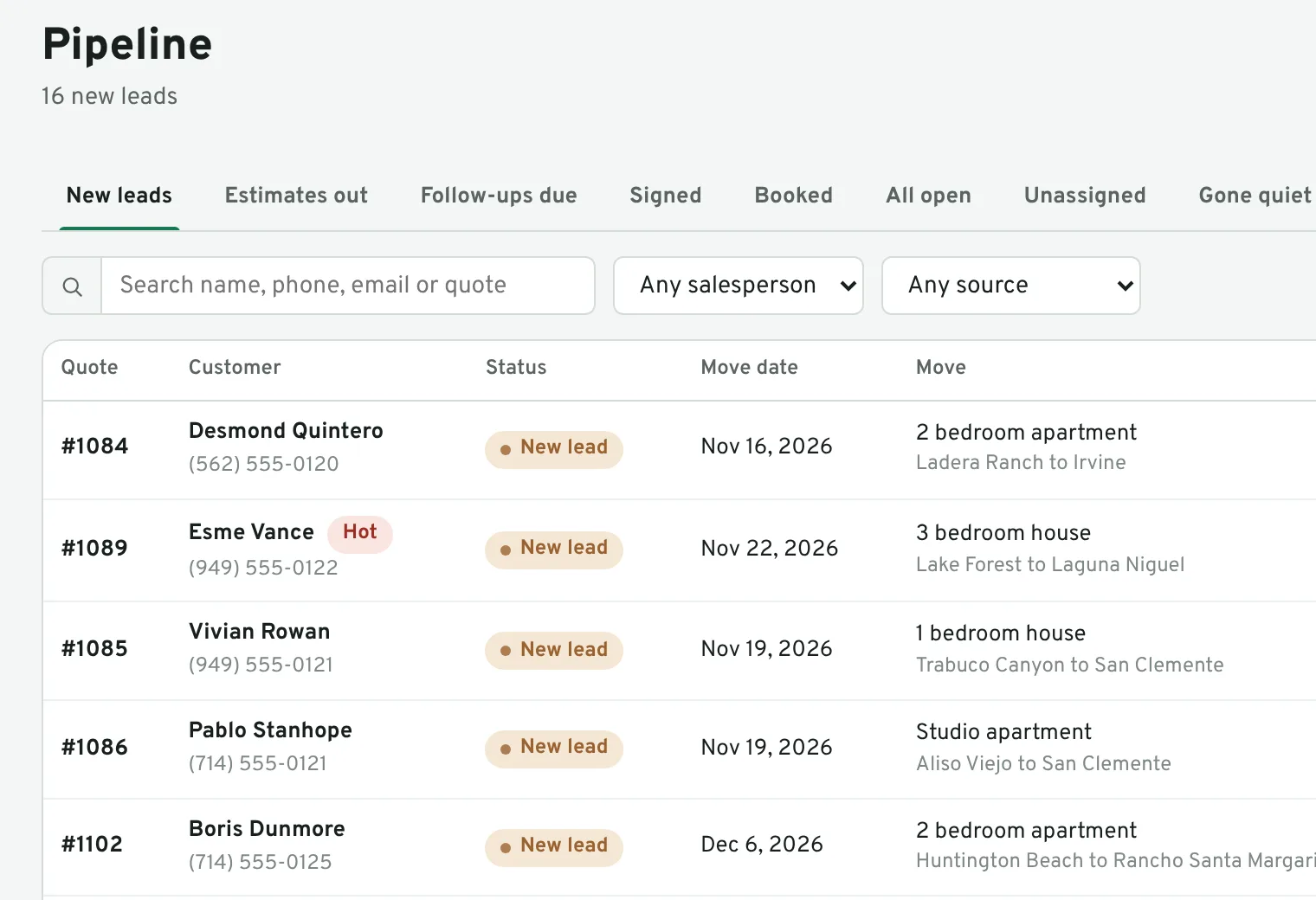Screen dimensions: 1316x900
Task: Switch to the Booked tab
Action: tap(794, 196)
